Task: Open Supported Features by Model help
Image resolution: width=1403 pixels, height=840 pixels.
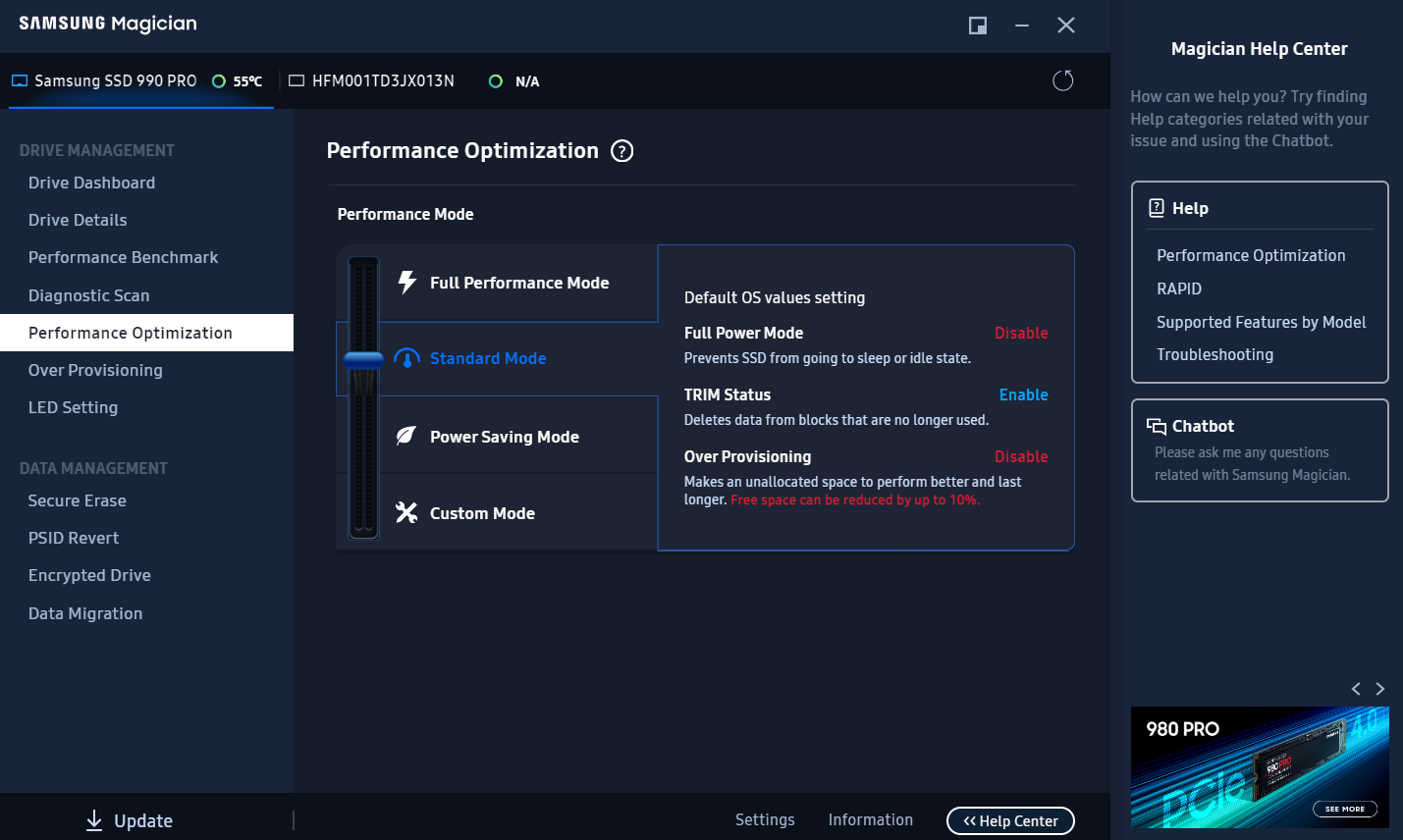Action: point(1261,322)
